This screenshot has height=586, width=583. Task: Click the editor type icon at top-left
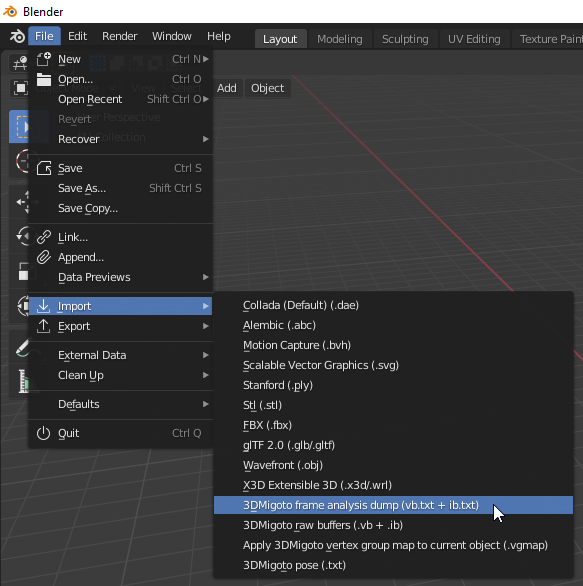pyautogui.click(x=19, y=63)
